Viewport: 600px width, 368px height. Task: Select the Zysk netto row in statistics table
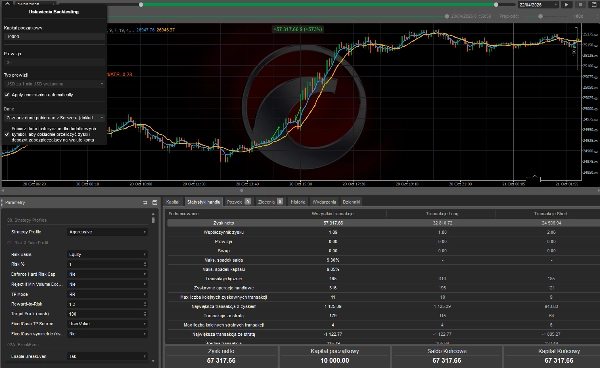(x=383, y=223)
